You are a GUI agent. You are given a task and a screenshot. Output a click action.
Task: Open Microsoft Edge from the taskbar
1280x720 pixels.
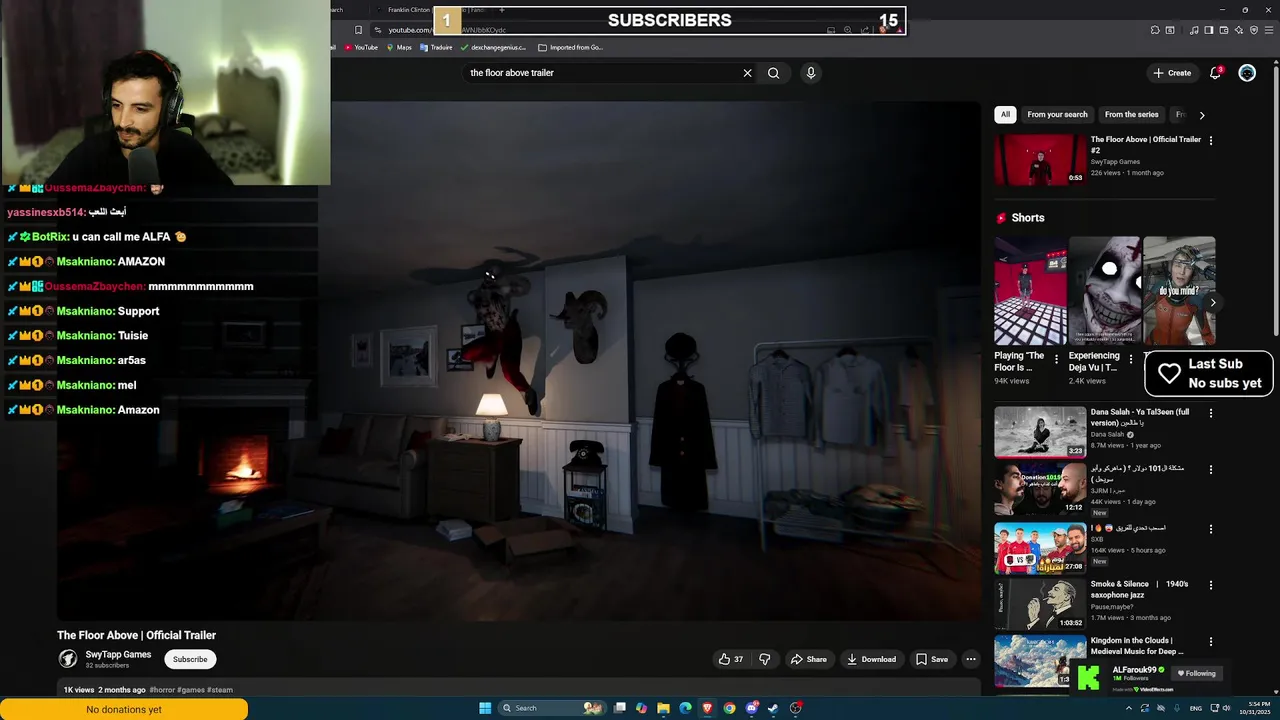point(685,708)
